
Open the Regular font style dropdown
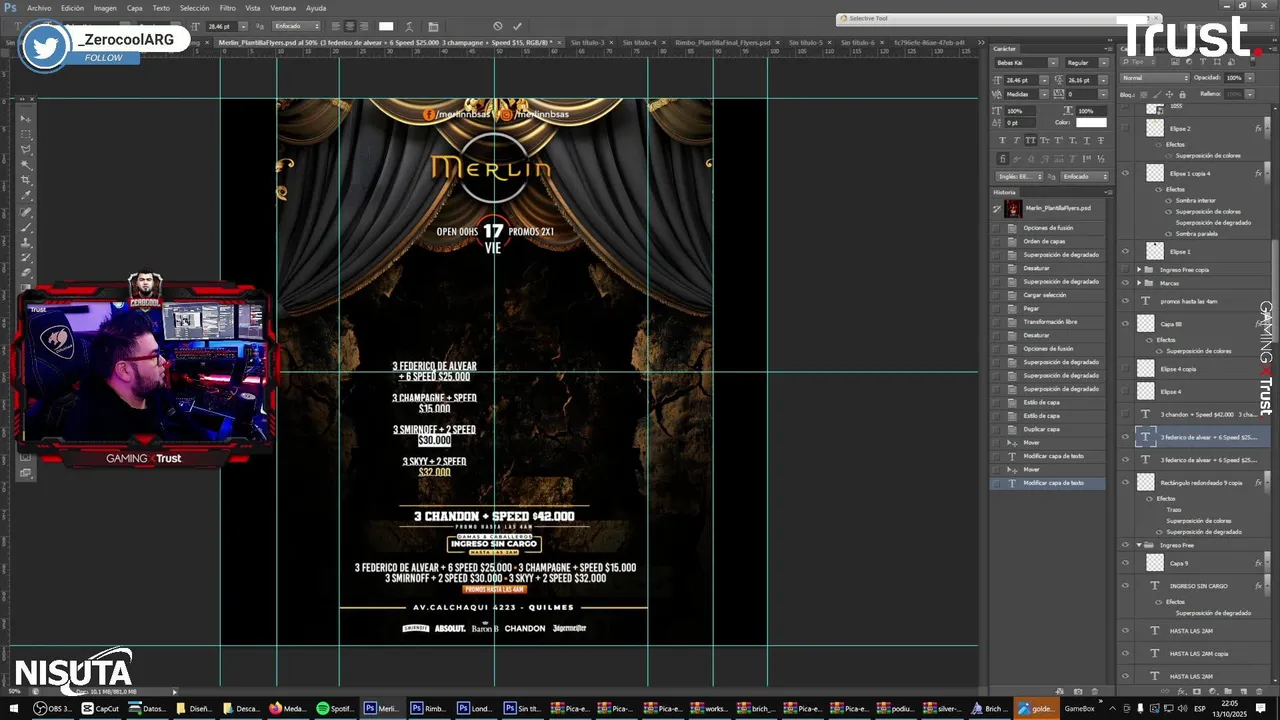pyautogui.click(x=1104, y=63)
